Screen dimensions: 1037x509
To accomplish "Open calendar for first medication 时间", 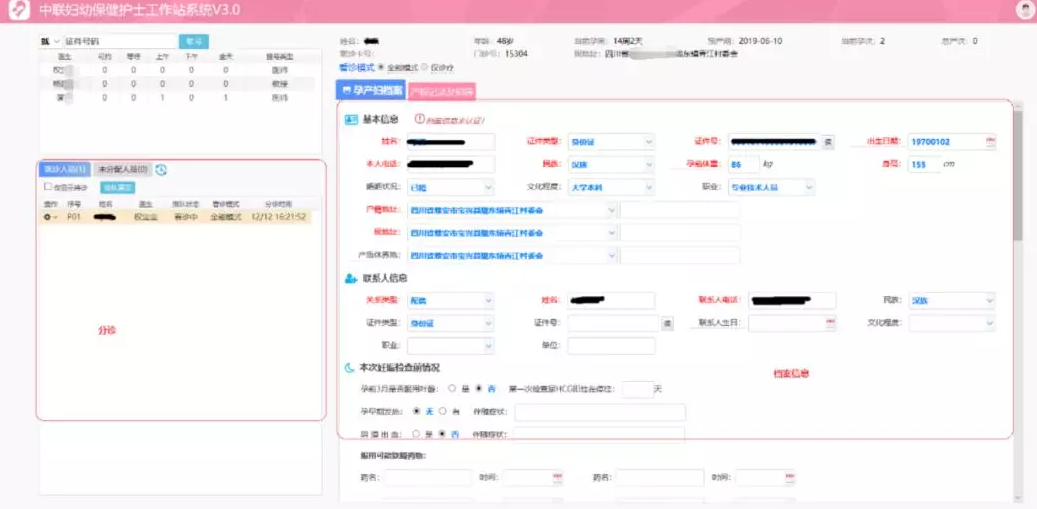I will (x=557, y=477).
